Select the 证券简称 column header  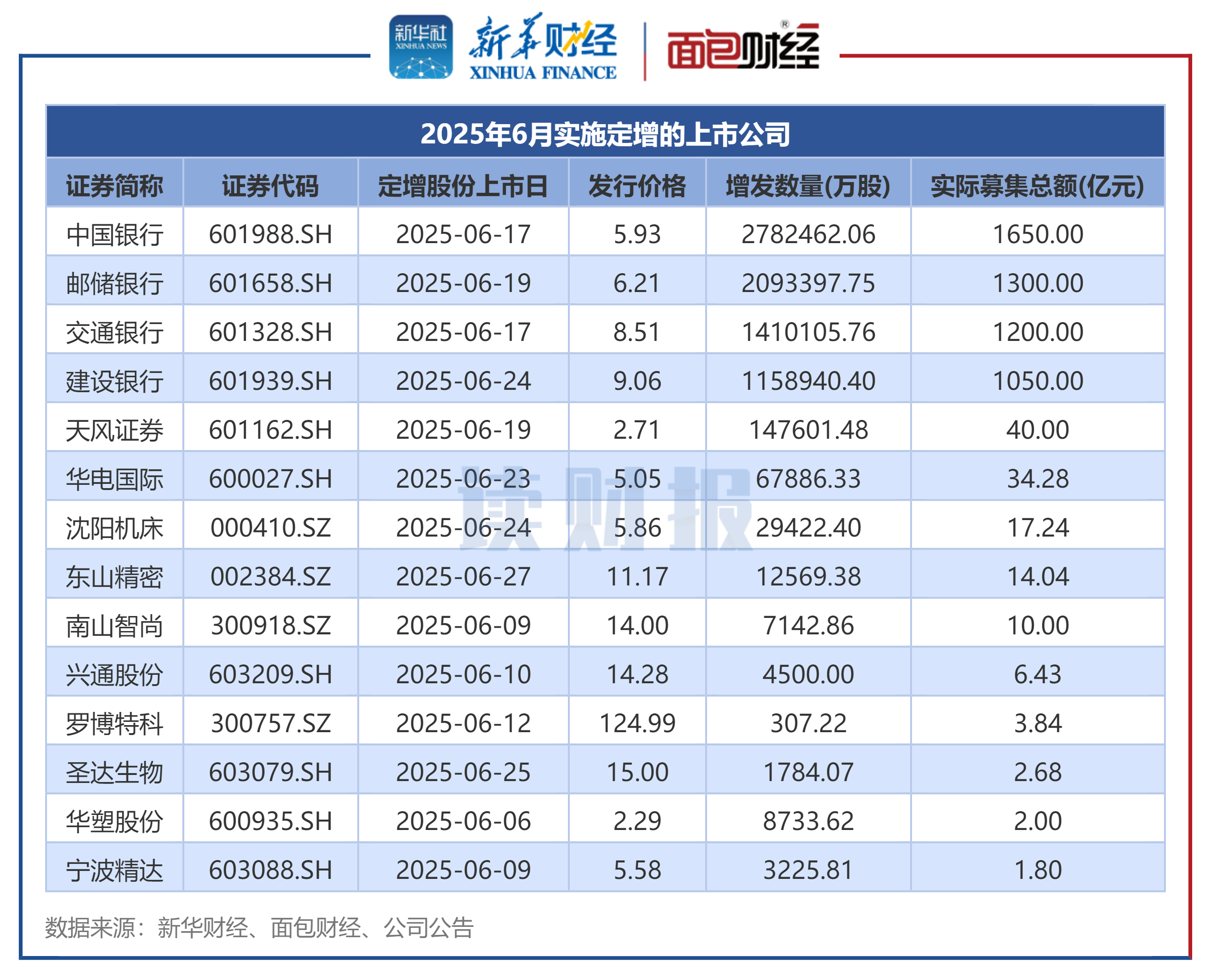(x=115, y=186)
